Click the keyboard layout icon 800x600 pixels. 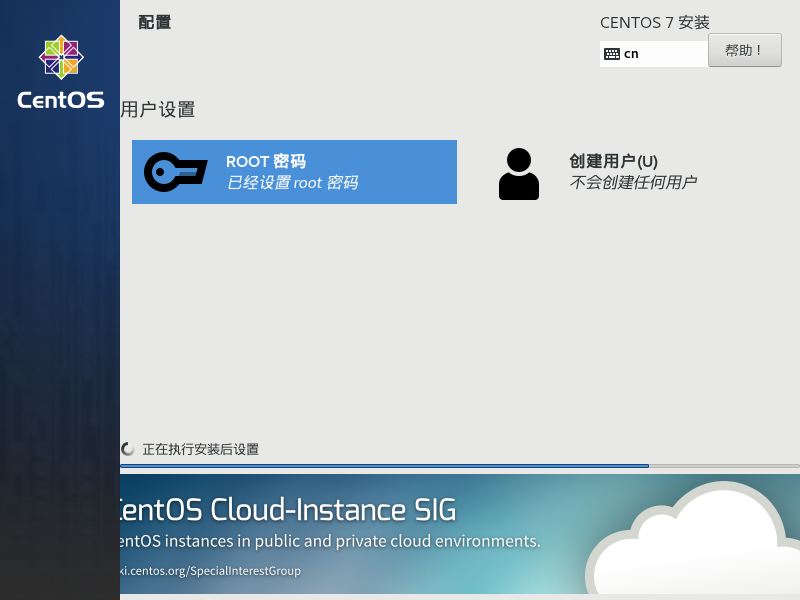(611, 54)
